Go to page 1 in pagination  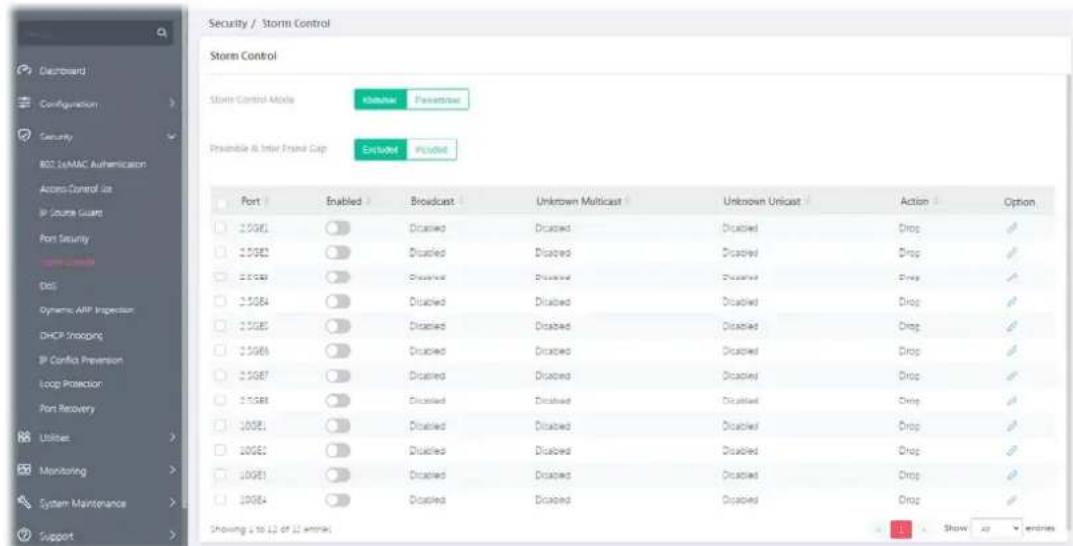tap(901, 530)
